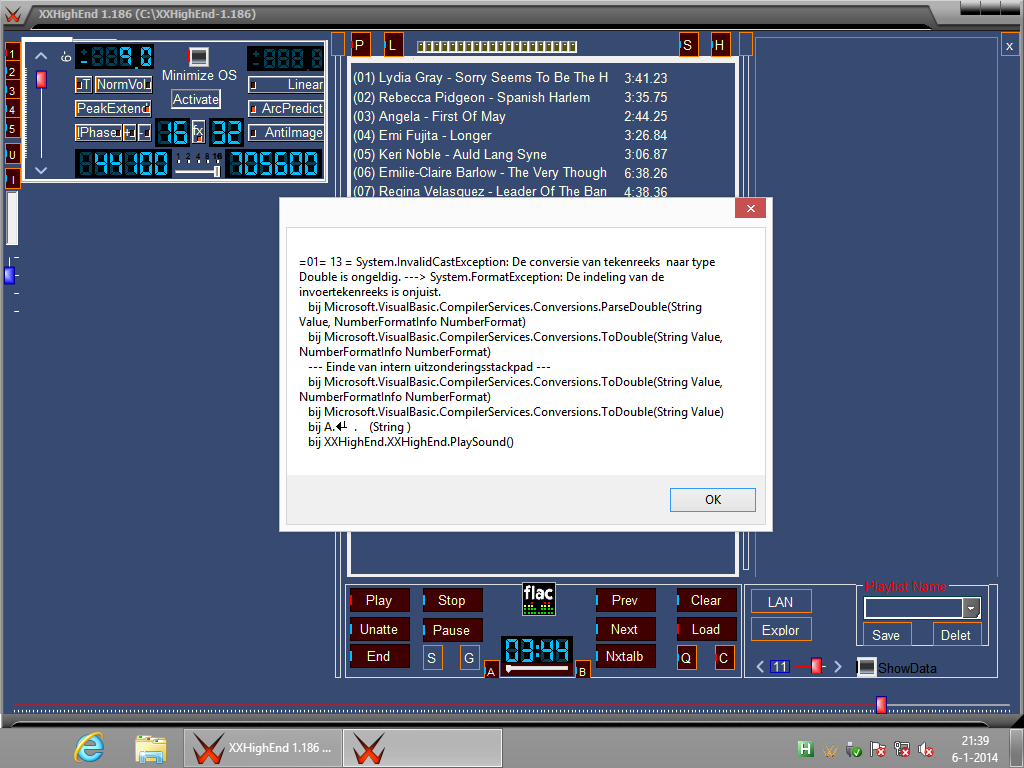Save the playlist with the Save button
Image resolution: width=1024 pixels, height=768 pixels.
click(x=887, y=635)
